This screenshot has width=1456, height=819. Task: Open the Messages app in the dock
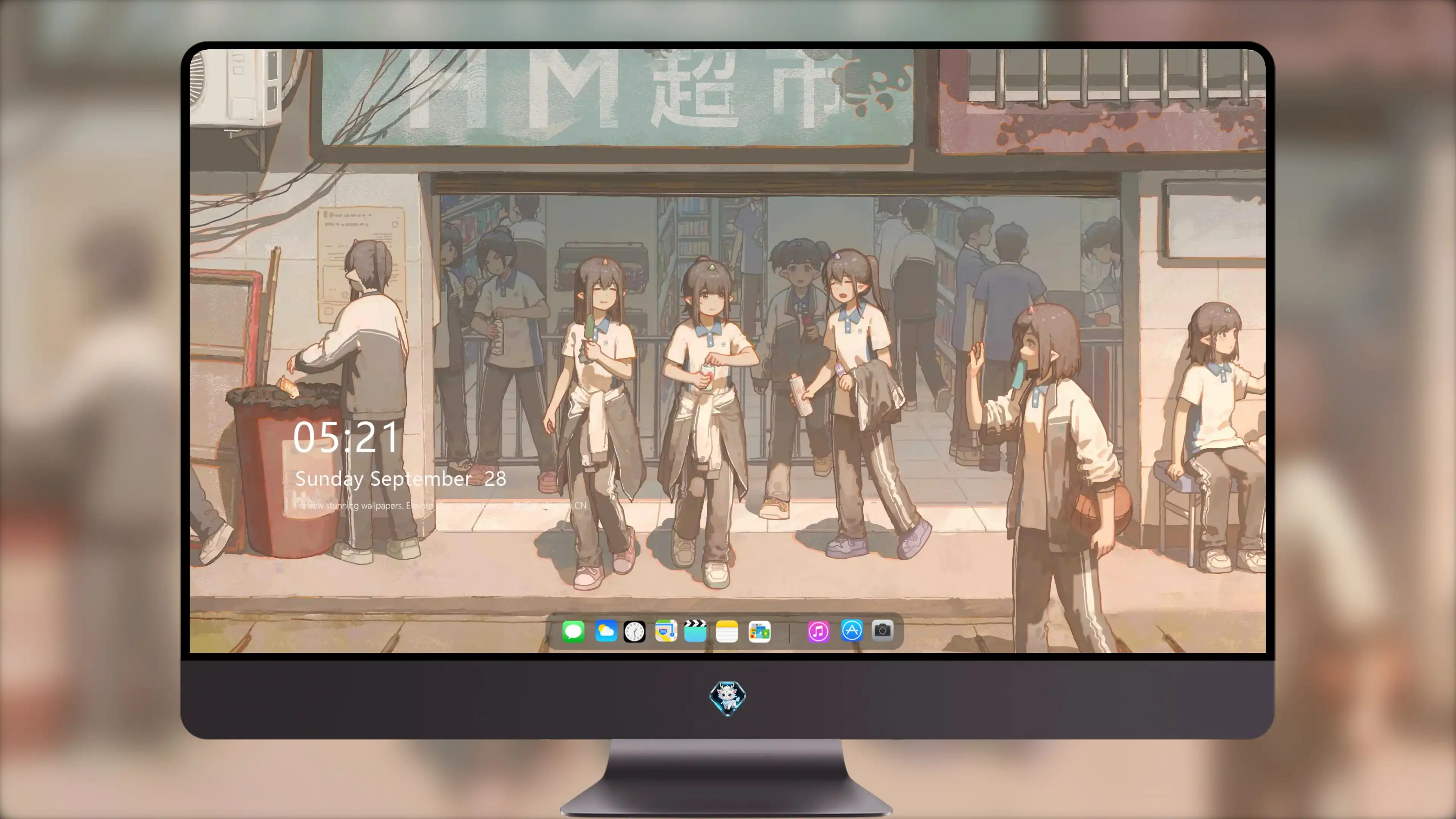pyautogui.click(x=573, y=631)
